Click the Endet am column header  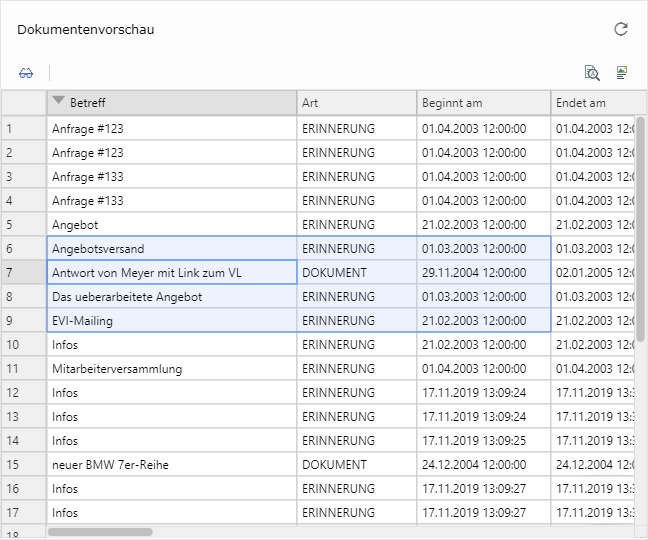pyautogui.click(x=591, y=103)
